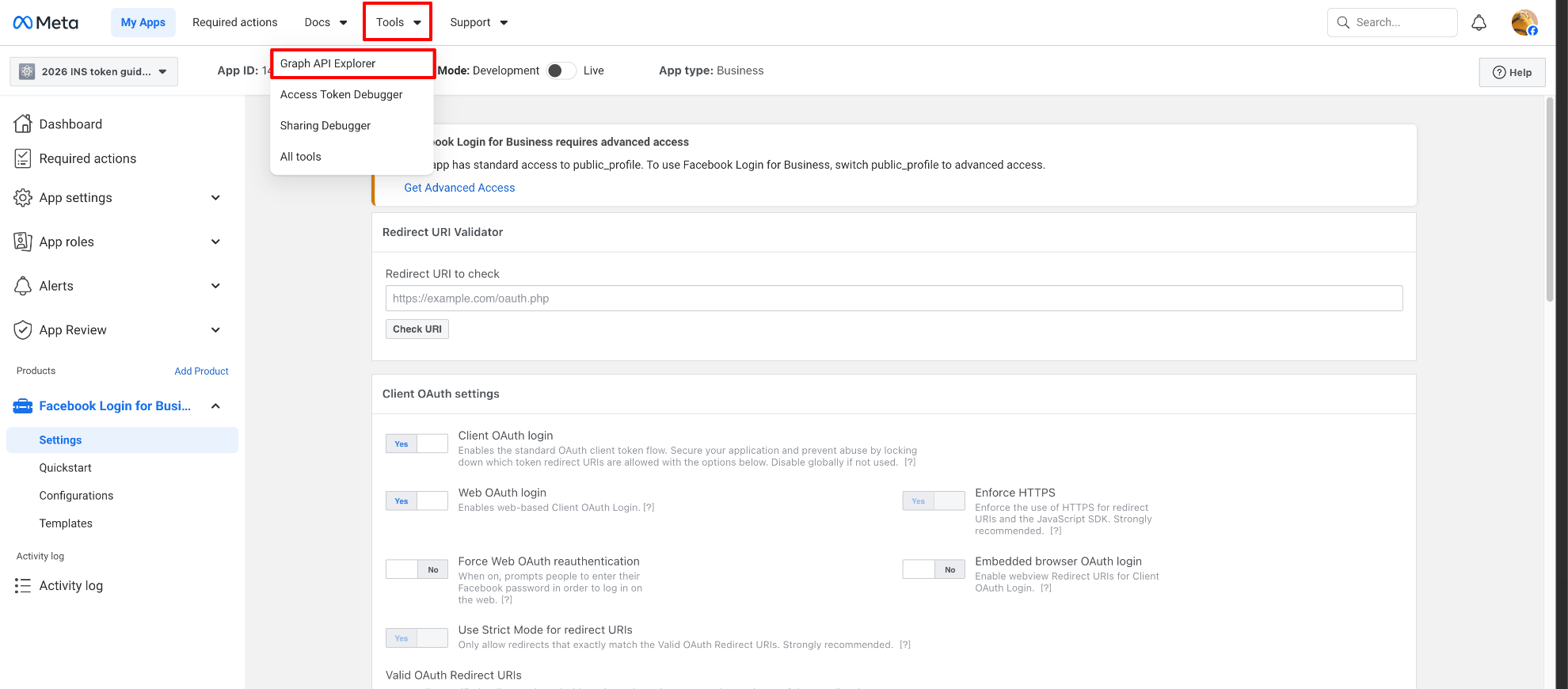This screenshot has height=689, width=1568.
Task: Open the notifications bell
Action: (1479, 23)
